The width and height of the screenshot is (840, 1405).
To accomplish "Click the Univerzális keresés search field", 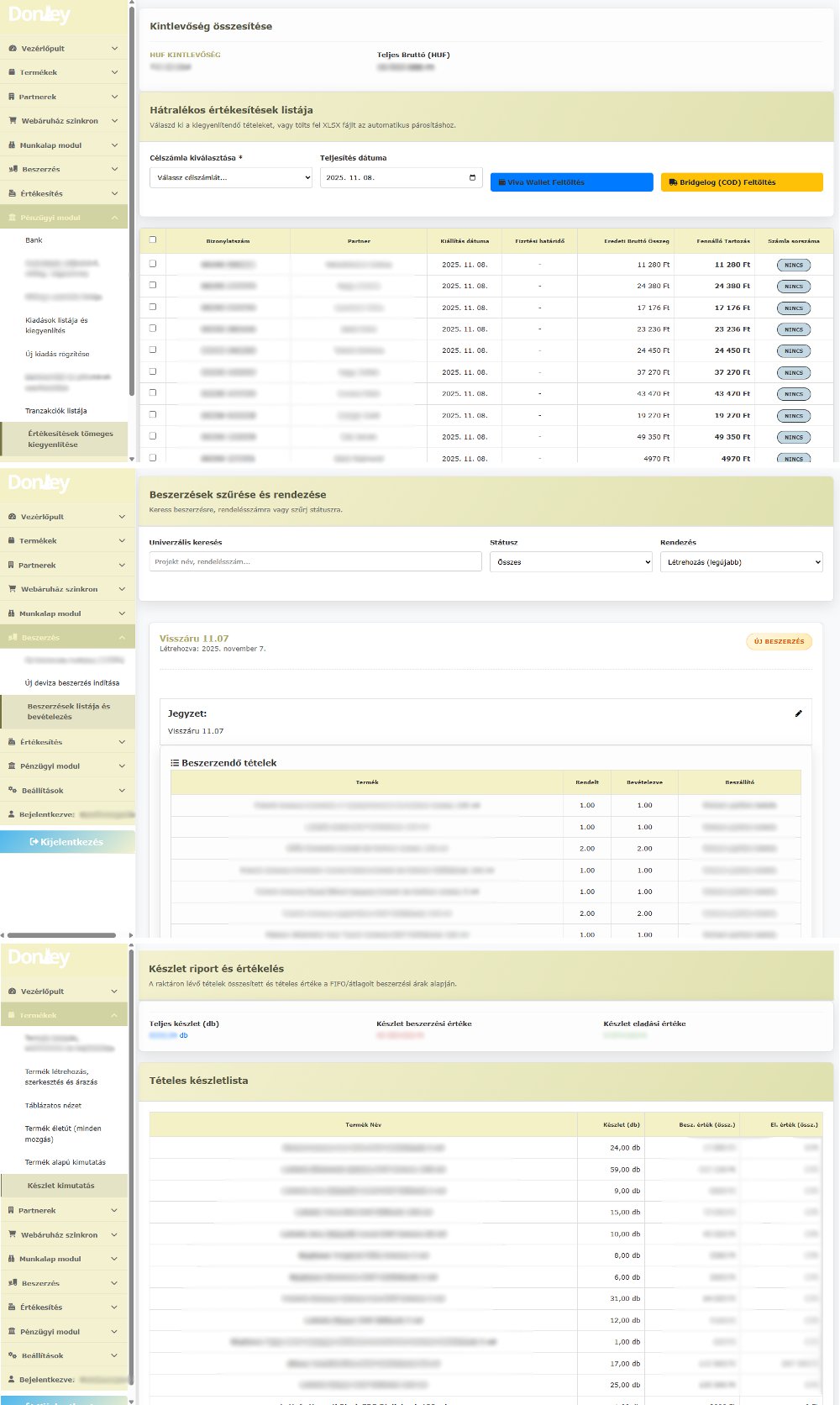I will [x=315, y=561].
